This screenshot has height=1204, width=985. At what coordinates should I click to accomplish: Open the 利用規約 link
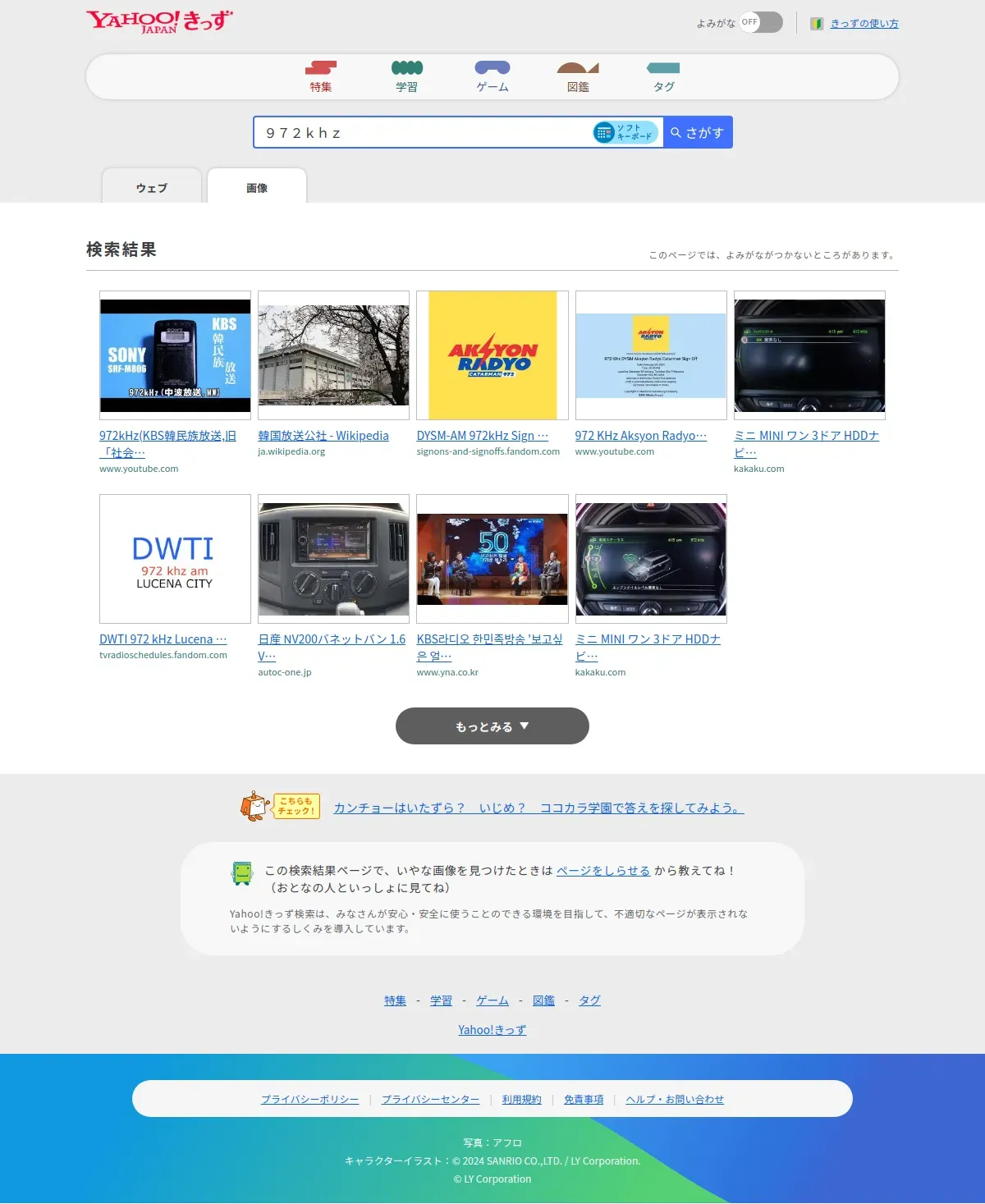coord(522,1100)
